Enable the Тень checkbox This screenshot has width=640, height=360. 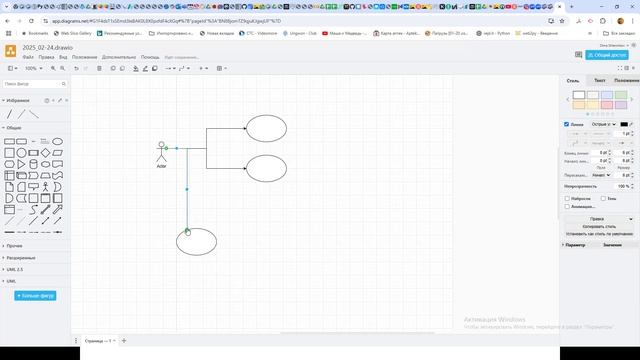point(603,198)
